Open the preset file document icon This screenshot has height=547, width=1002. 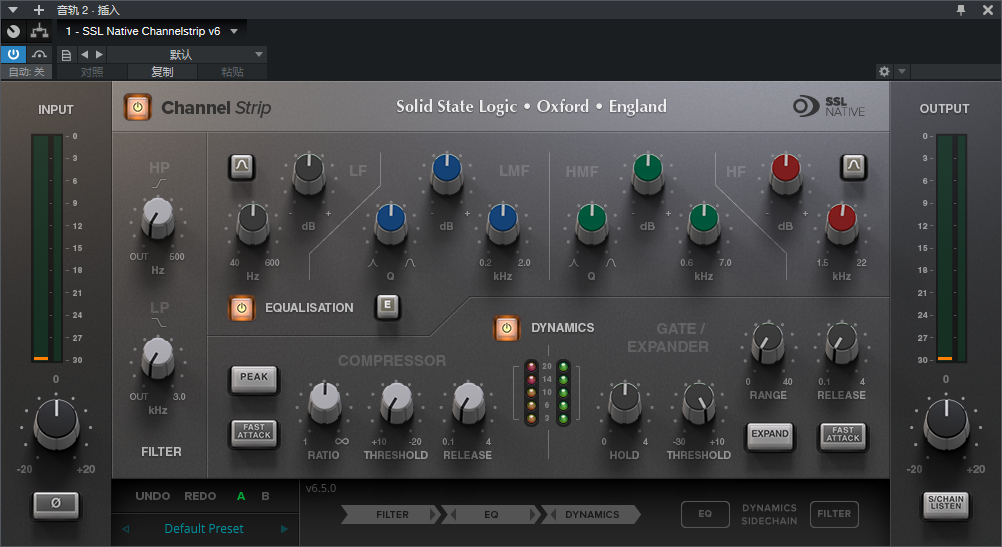pos(66,55)
